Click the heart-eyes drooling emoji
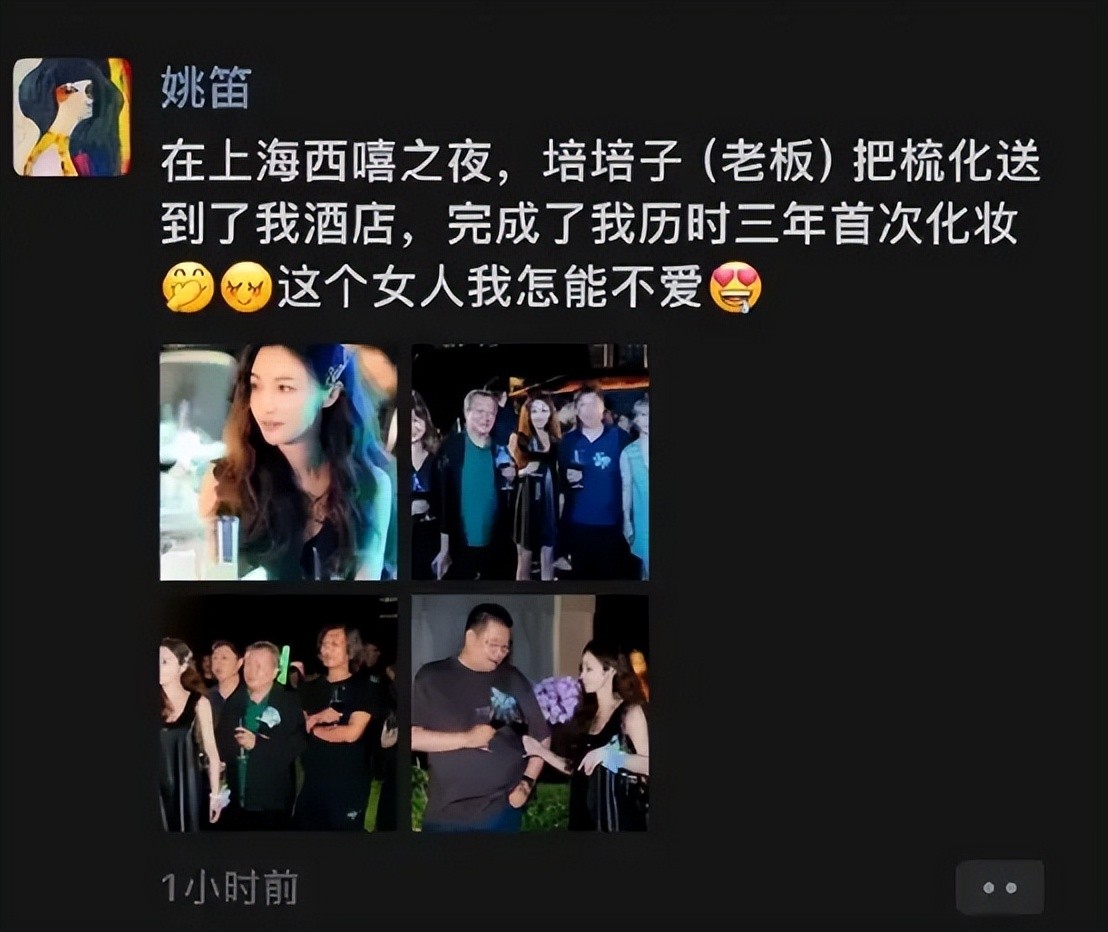Screen dimensions: 1108x932 735,287
